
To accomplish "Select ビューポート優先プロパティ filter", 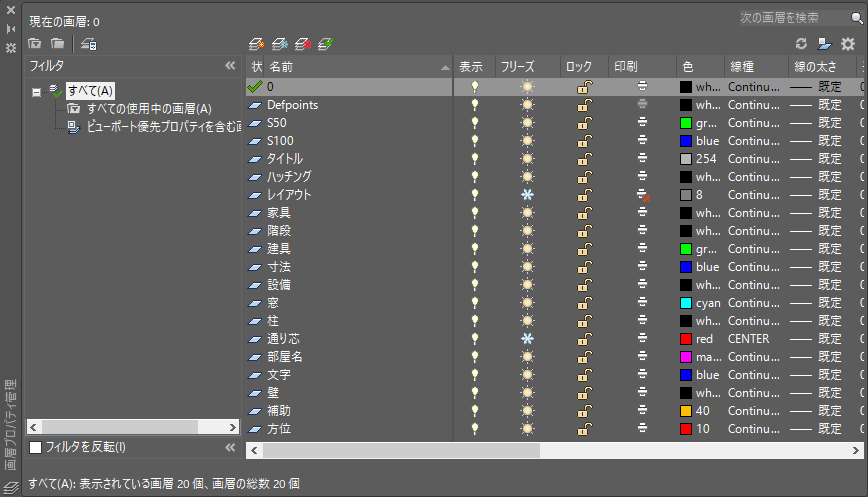I will pyautogui.click(x=163, y=127).
